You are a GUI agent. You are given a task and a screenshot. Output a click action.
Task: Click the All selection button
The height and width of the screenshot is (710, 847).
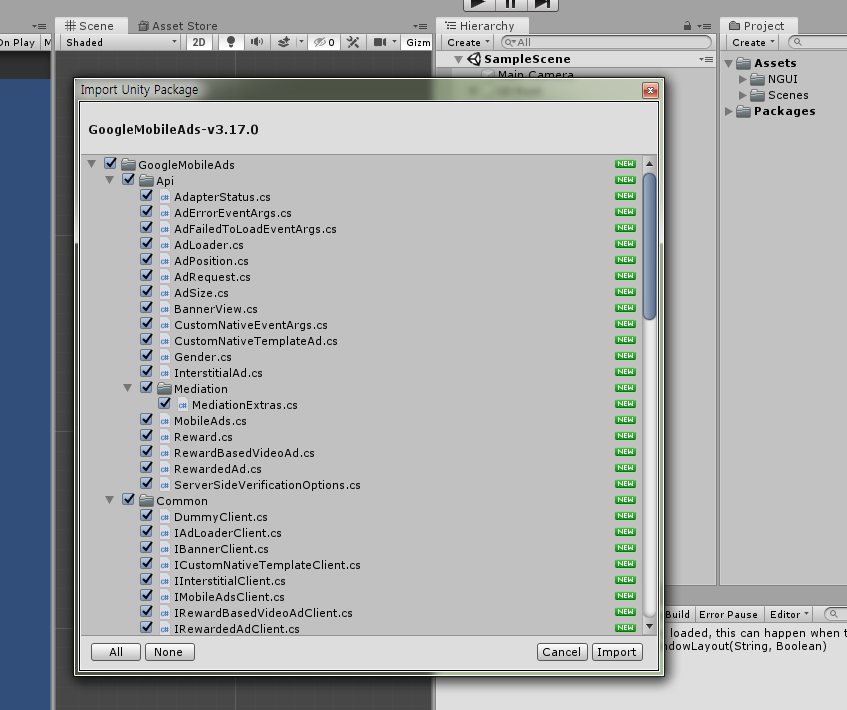116,652
